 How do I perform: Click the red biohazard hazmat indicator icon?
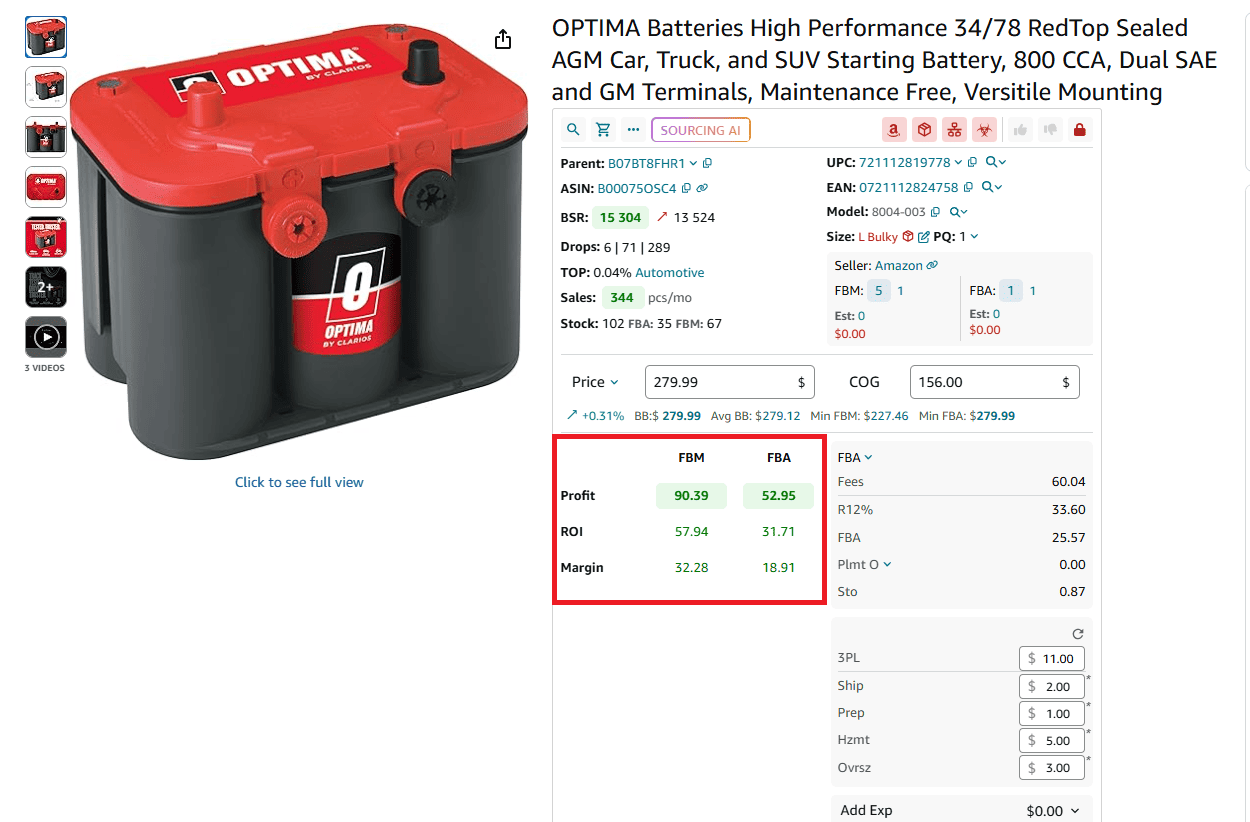985,130
